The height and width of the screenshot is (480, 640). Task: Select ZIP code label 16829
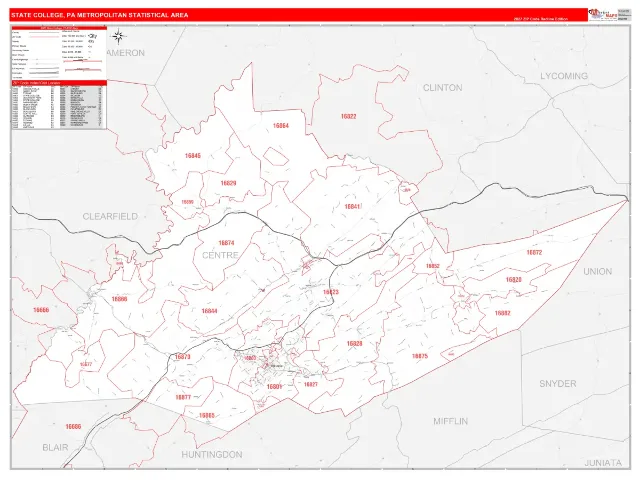tap(228, 183)
